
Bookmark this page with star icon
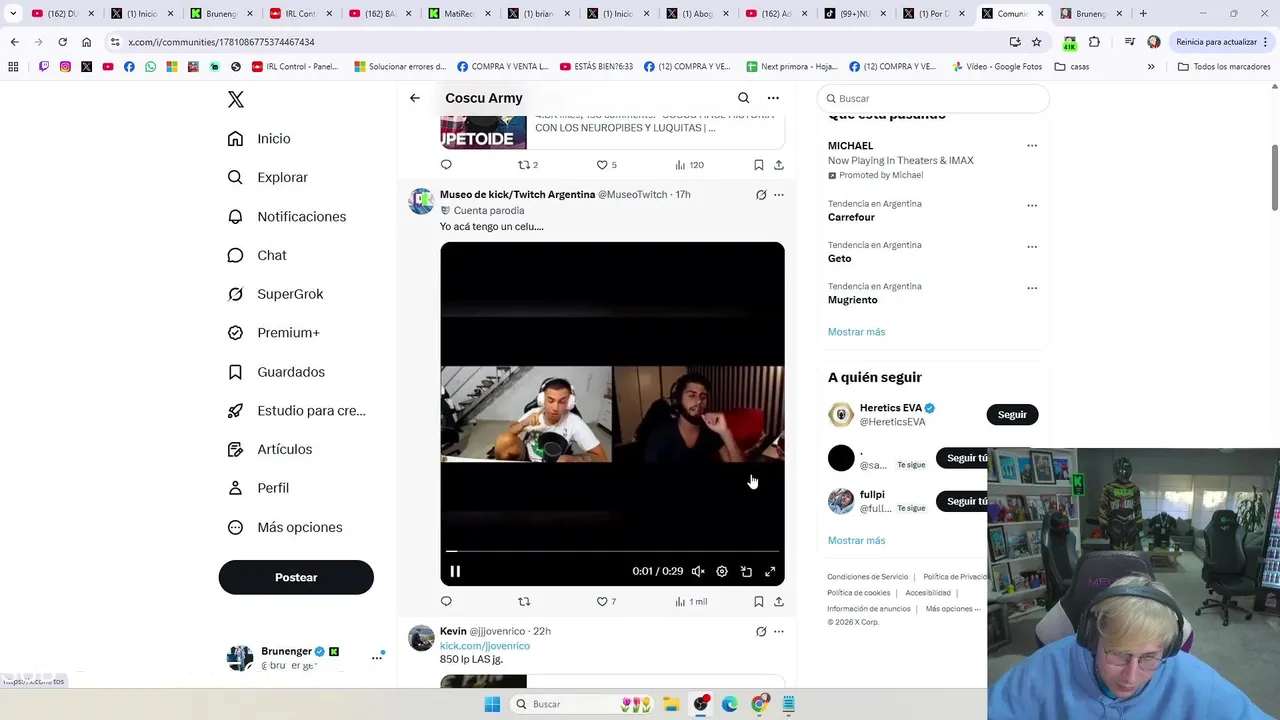(x=1037, y=42)
